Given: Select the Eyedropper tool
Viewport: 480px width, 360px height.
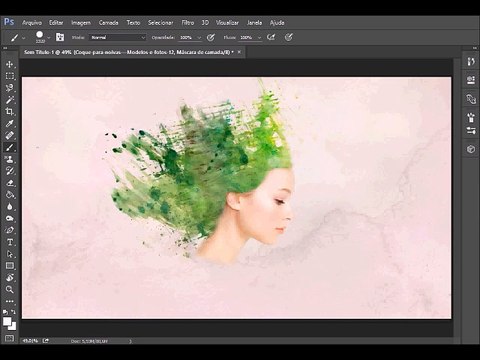Looking at the screenshot, I should point(9,124).
